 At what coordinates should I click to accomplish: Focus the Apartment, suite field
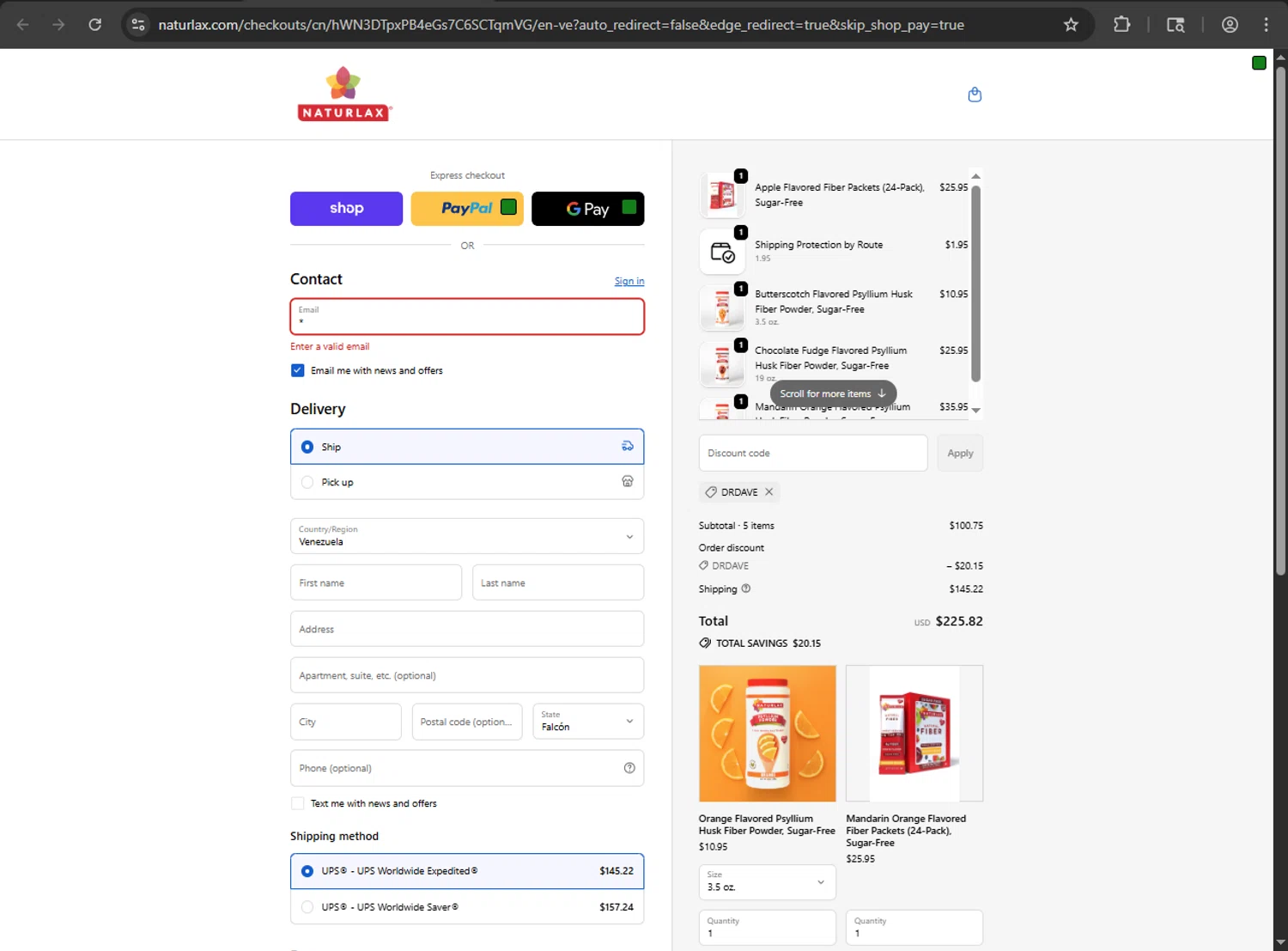467,675
